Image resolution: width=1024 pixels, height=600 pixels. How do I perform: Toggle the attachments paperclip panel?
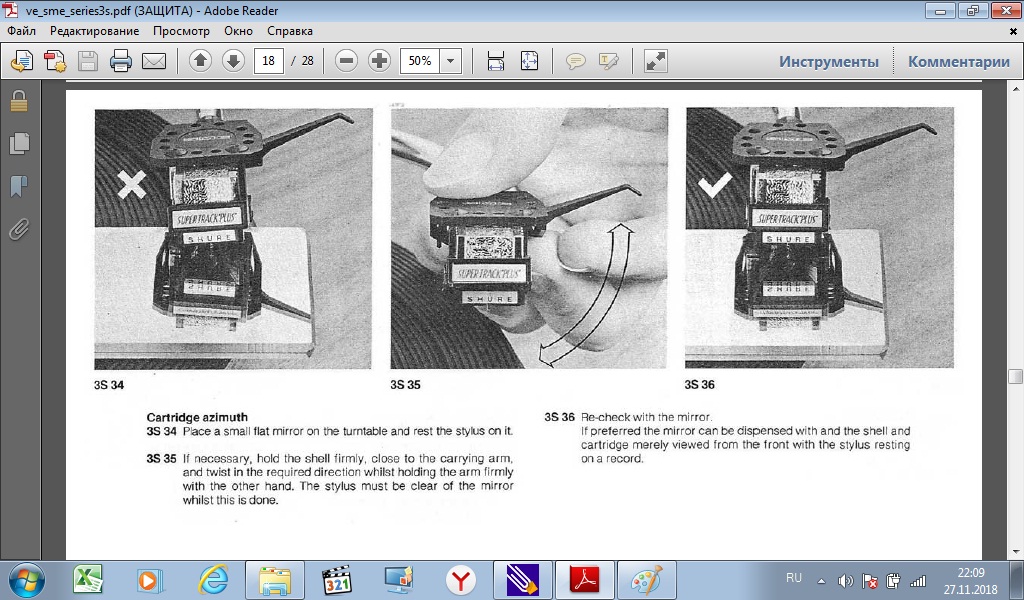18,230
